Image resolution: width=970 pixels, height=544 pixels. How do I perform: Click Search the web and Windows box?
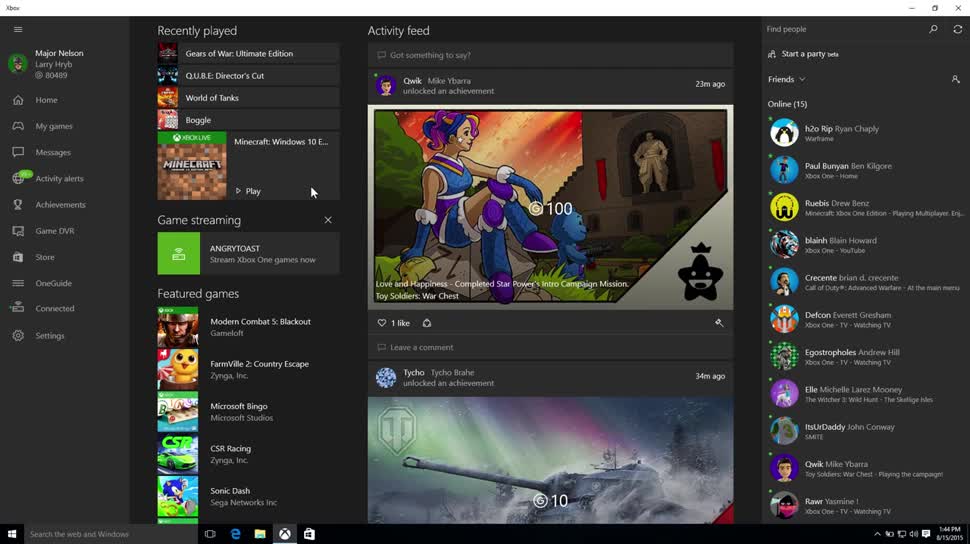(x=110, y=534)
